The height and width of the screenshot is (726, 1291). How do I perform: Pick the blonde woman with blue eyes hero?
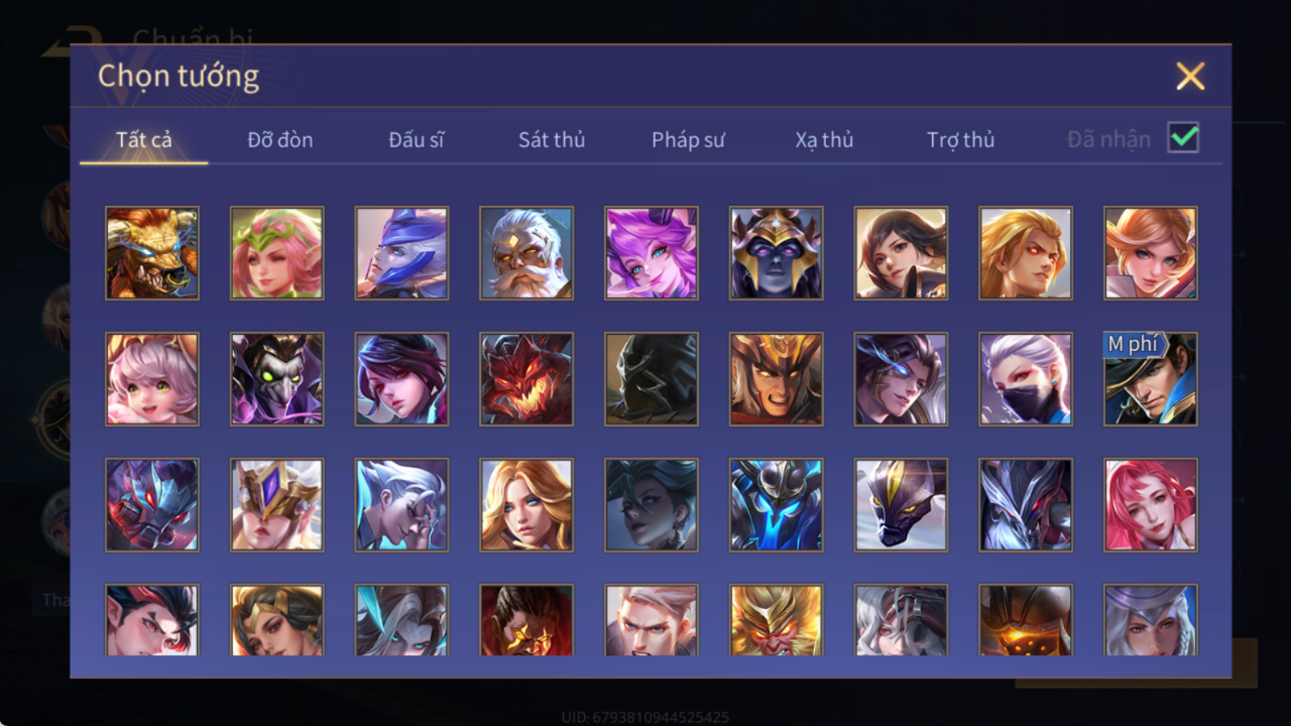[x=526, y=505]
